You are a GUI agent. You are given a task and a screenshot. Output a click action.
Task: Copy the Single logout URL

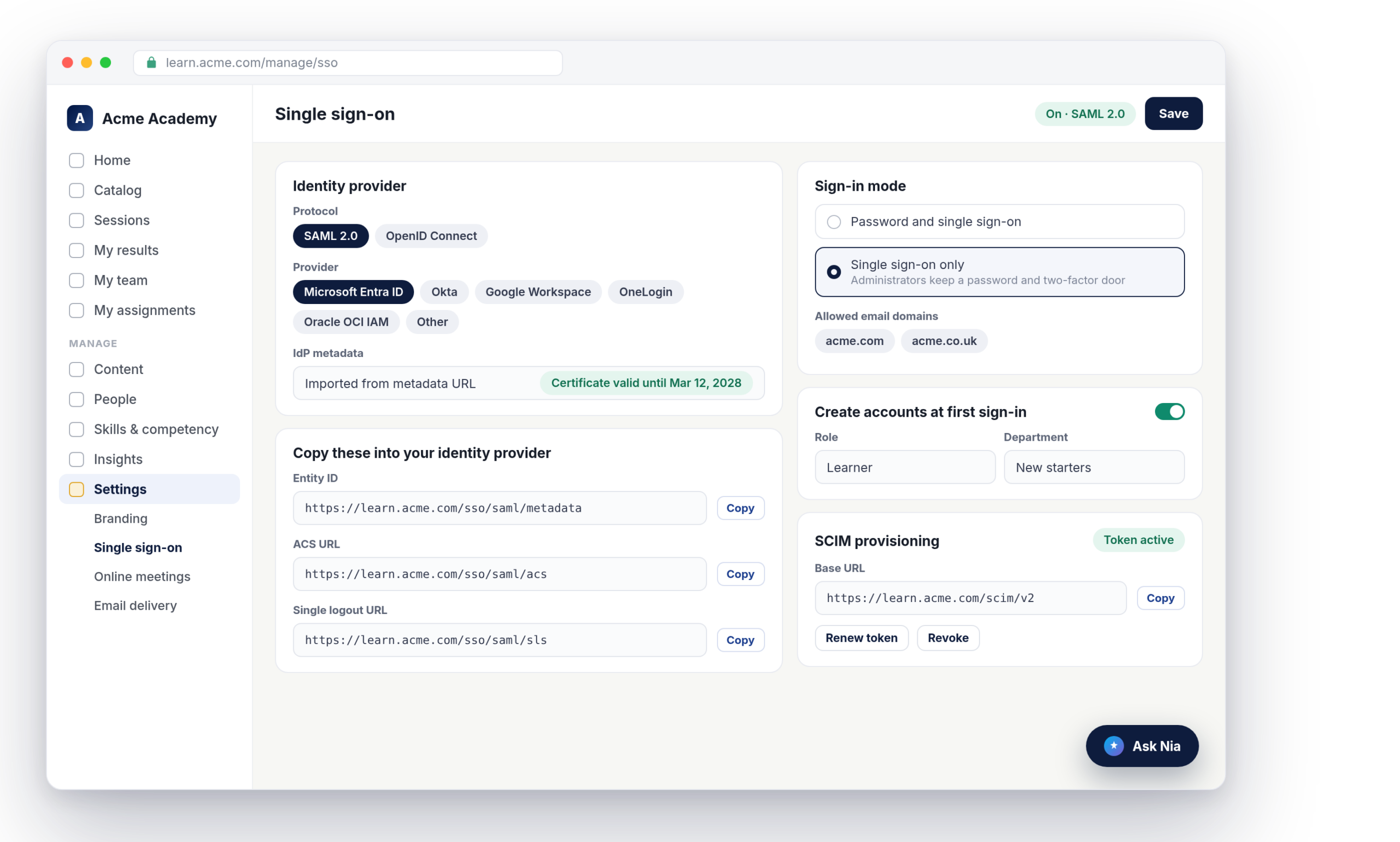click(x=740, y=640)
